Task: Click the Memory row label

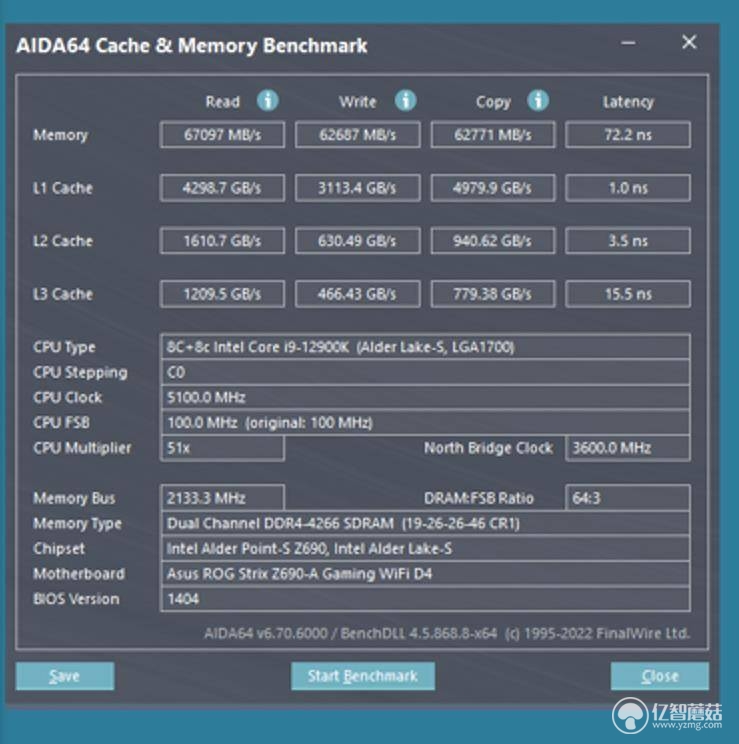Action: coord(60,135)
